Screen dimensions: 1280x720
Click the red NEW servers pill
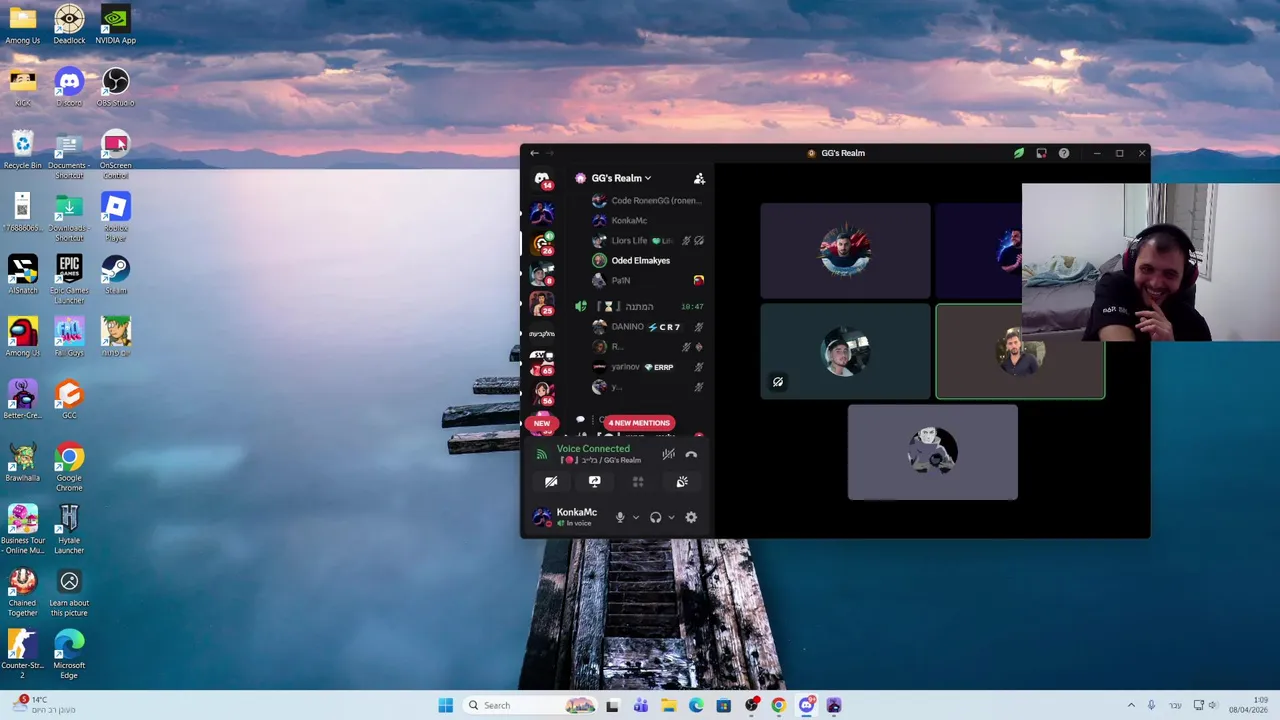[541, 423]
